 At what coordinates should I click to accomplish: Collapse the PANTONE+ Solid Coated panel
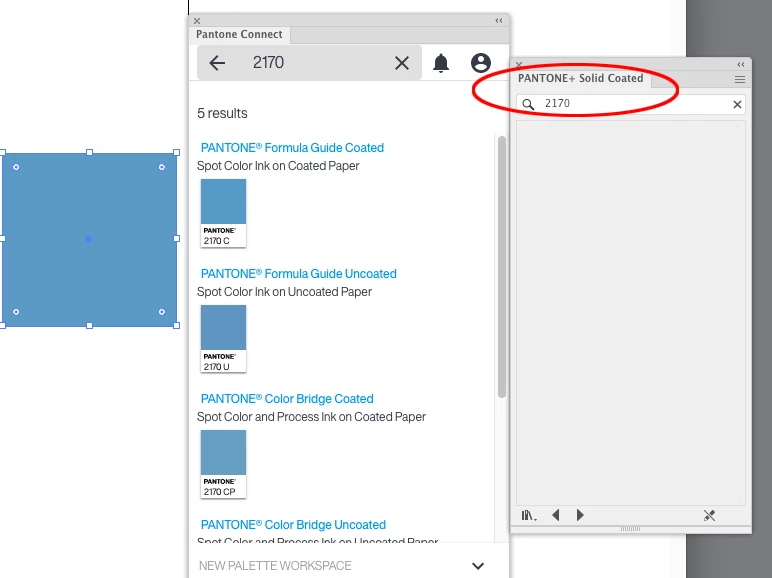[x=741, y=64]
